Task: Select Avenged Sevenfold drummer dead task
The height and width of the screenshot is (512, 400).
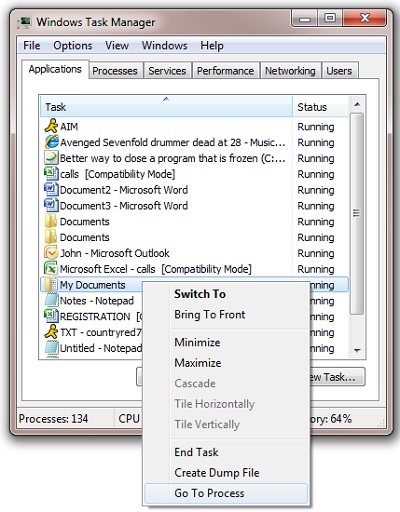Action: [194, 142]
